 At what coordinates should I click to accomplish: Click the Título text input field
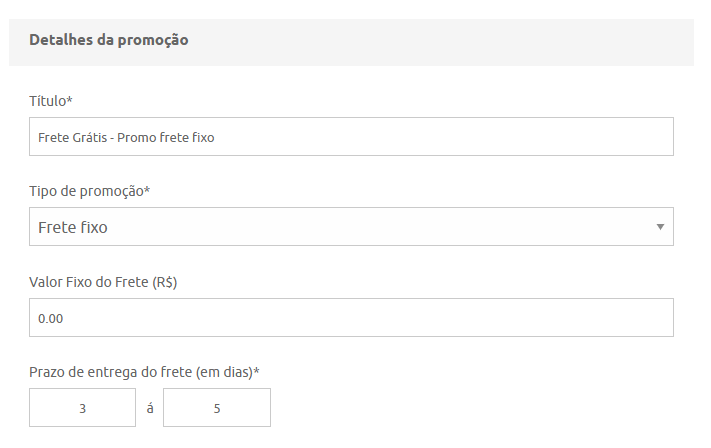click(x=350, y=137)
